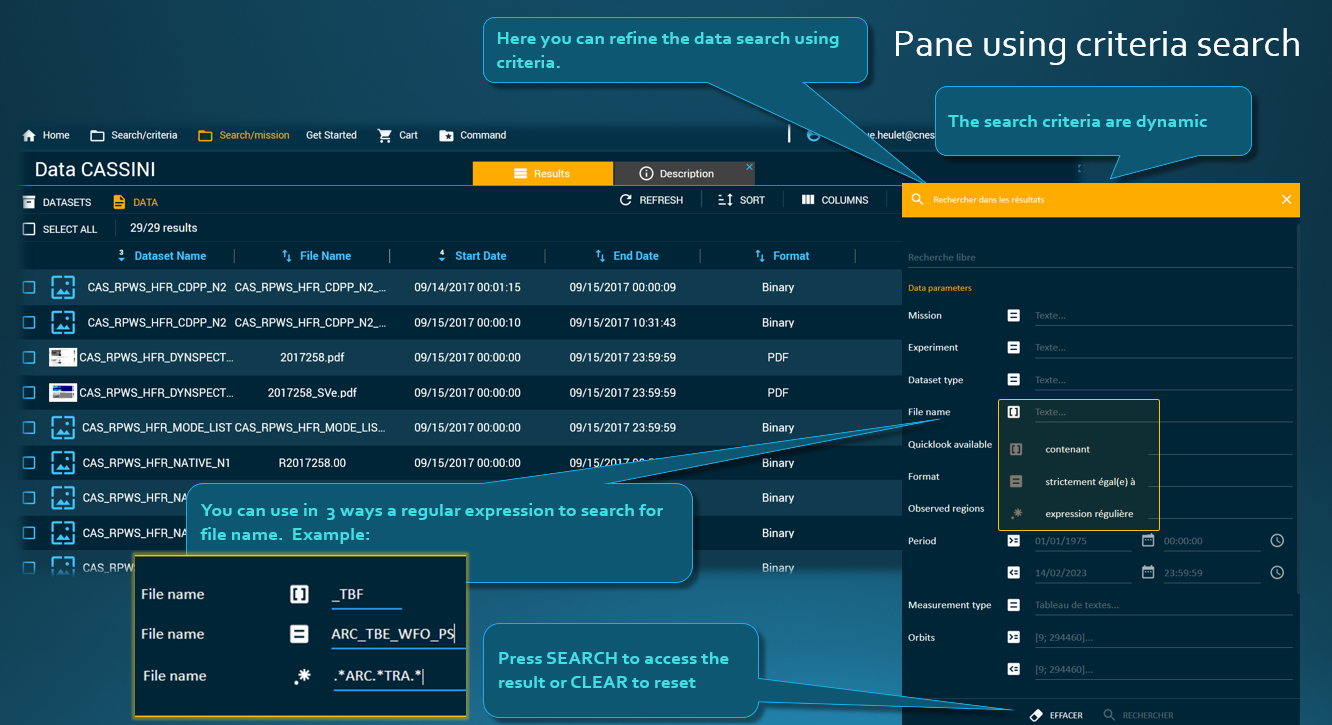The image size is (1332, 725).
Task: Open the Get Started menu item
Action: 331,135
